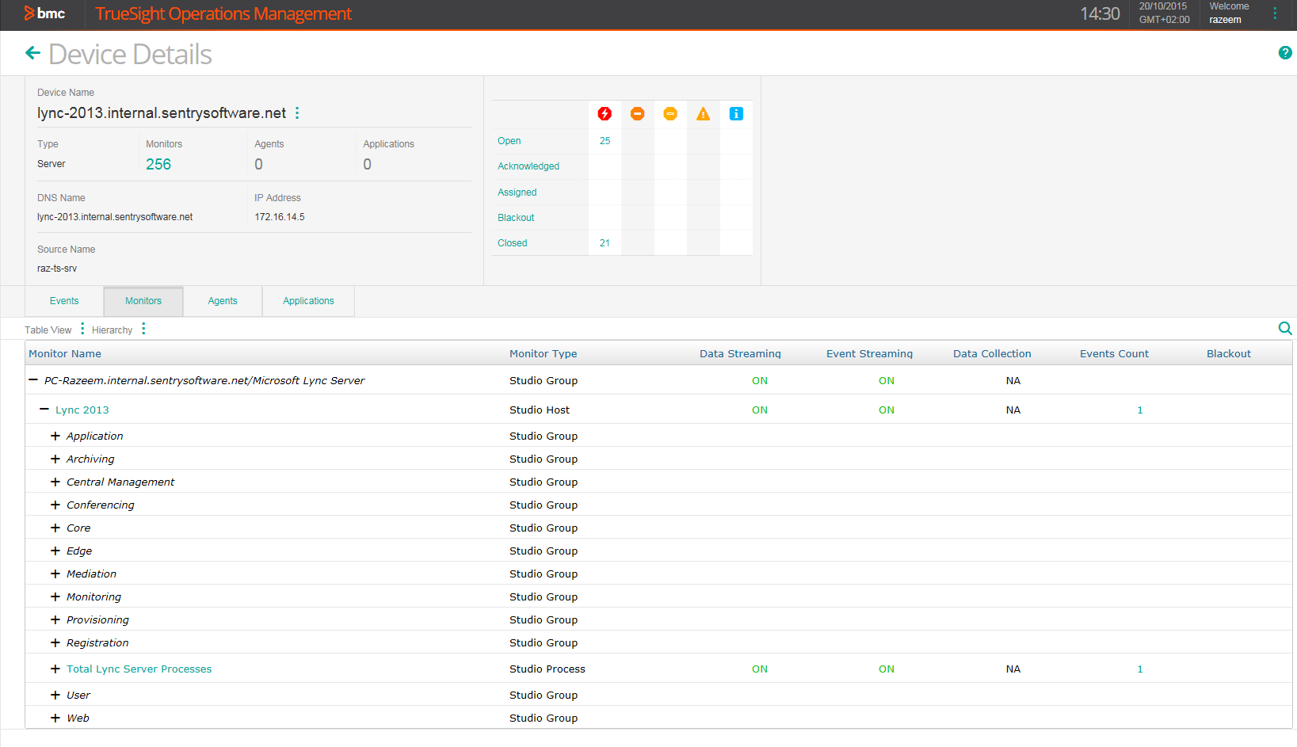Open the 25 open critical events
Screen dimensions: 1297x747
pos(604,141)
